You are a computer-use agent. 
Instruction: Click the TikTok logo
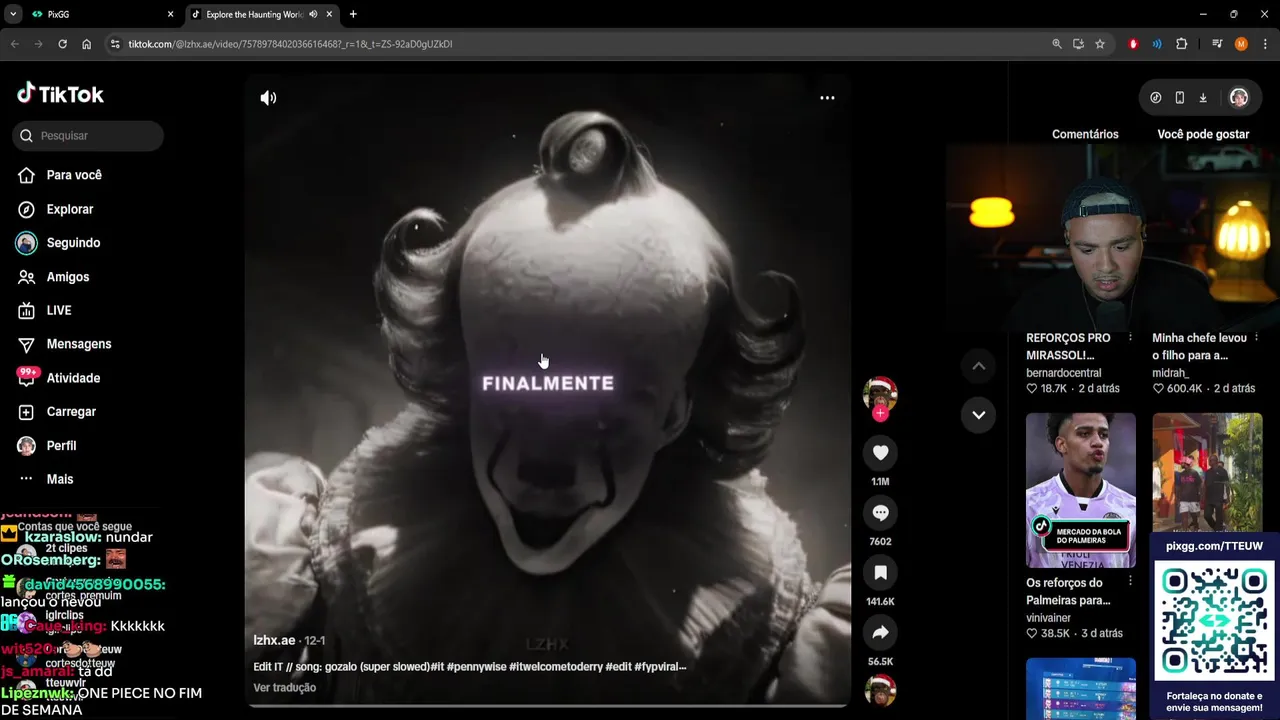60,94
